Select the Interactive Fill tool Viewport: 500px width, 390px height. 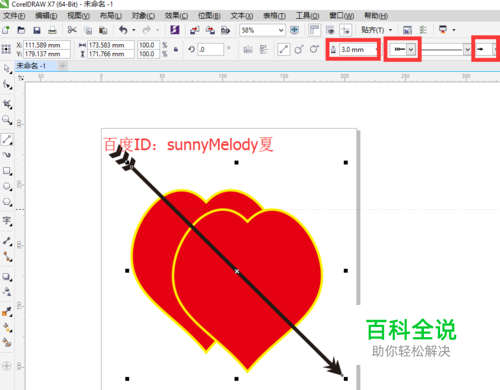click(7, 327)
